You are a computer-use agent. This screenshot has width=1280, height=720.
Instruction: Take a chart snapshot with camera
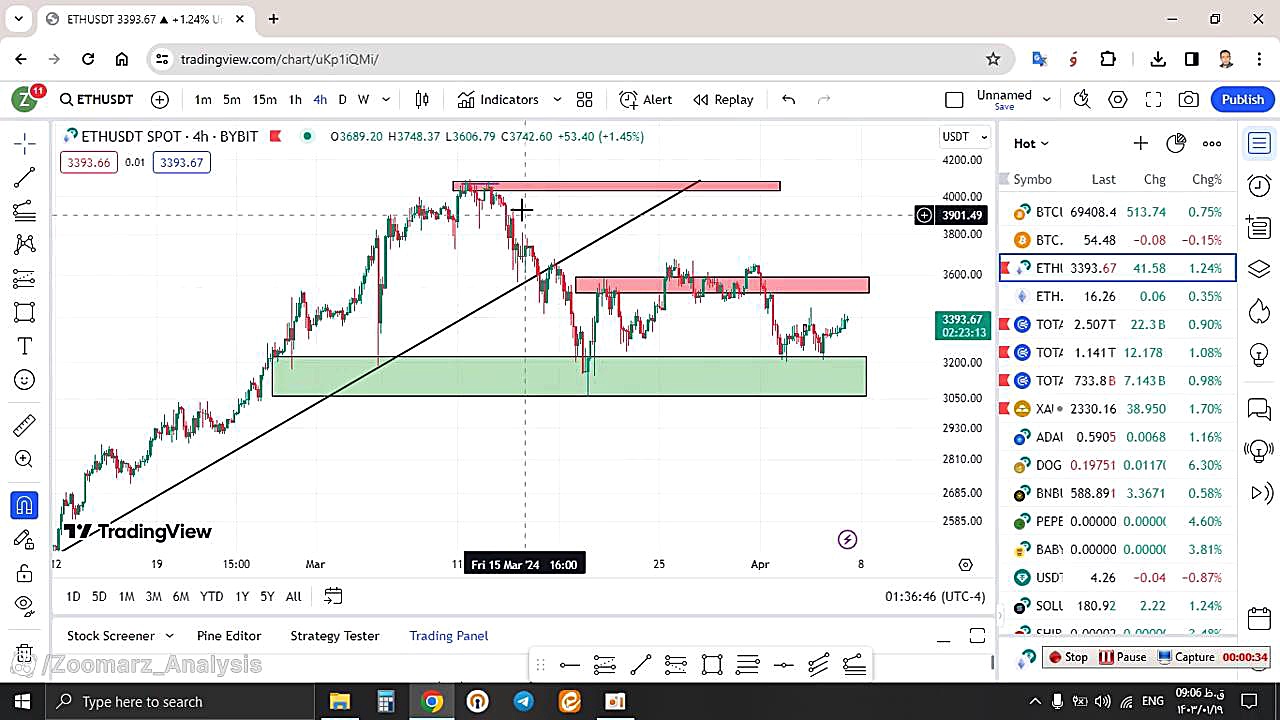click(1188, 99)
